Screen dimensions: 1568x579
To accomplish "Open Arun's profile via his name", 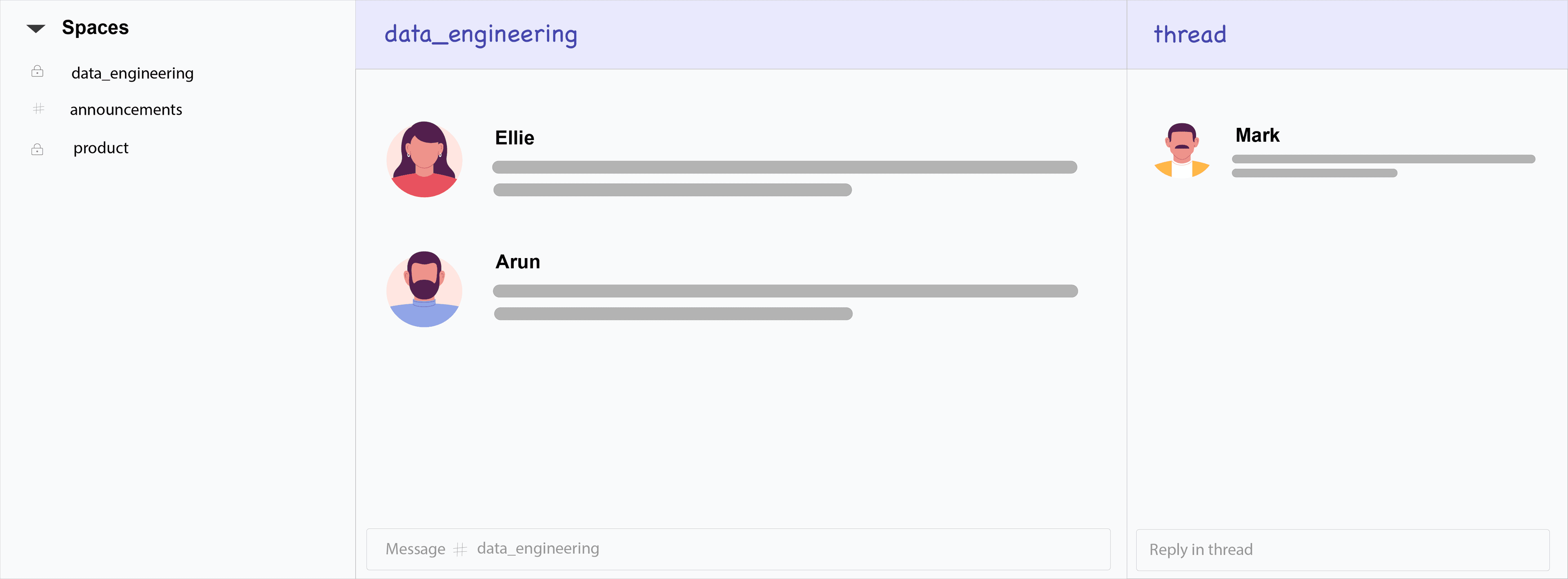I will (517, 262).
